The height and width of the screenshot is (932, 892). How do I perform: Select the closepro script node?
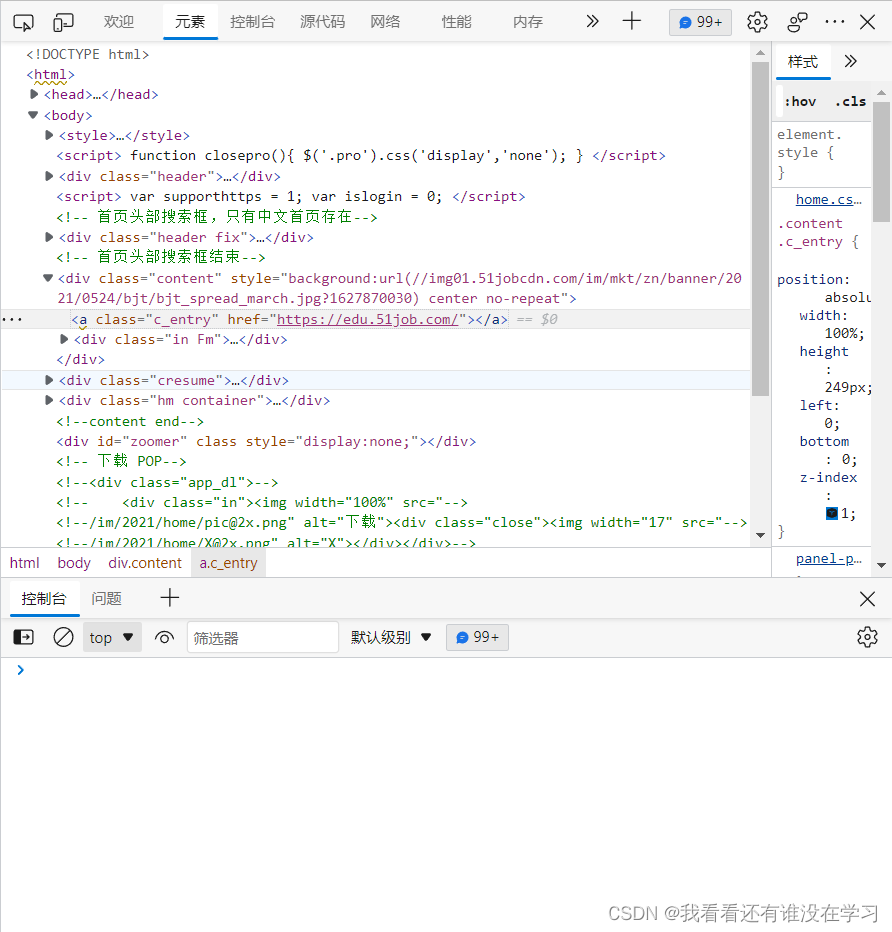tap(361, 155)
